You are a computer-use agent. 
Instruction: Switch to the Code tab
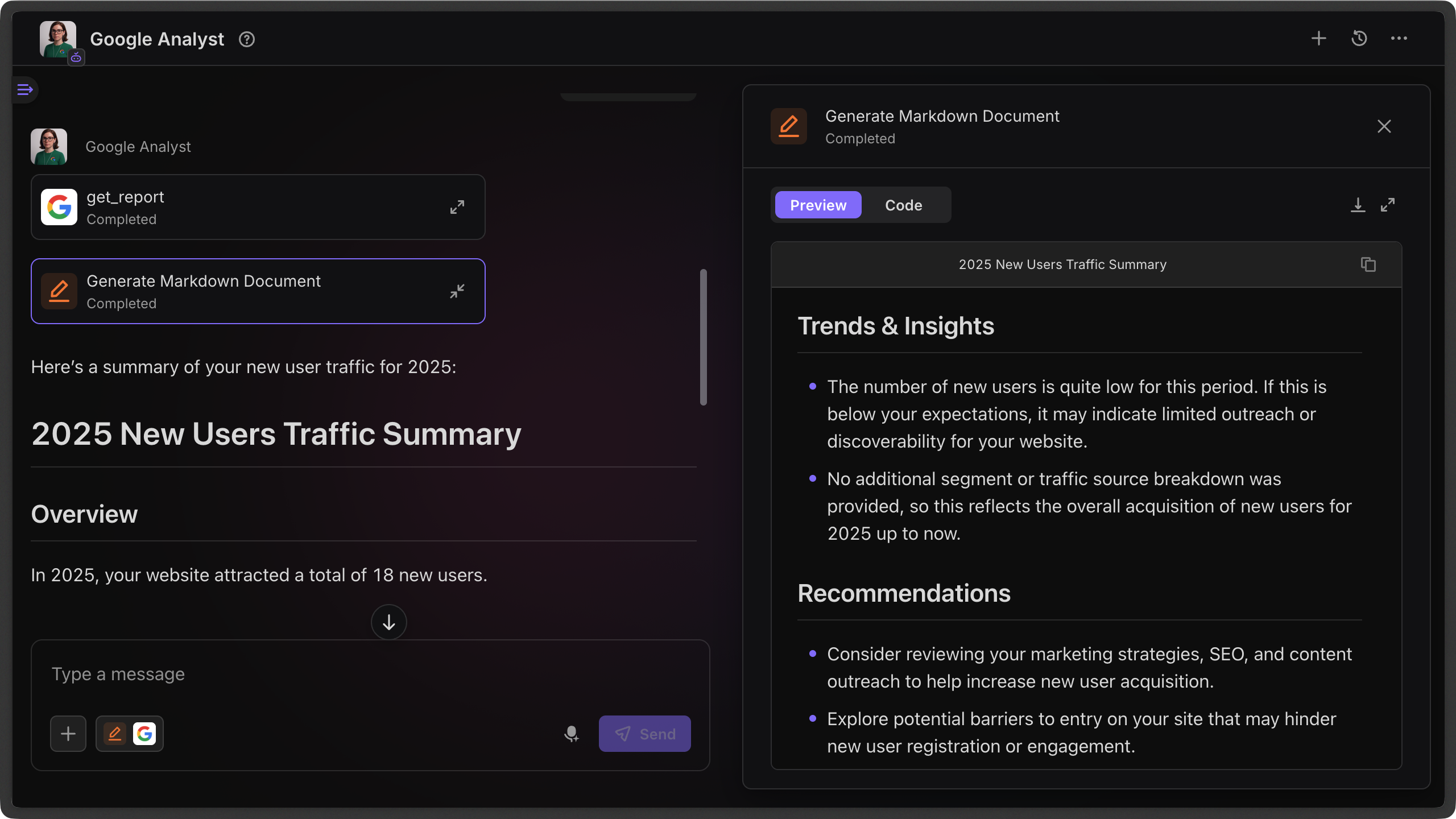click(x=903, y=205)
